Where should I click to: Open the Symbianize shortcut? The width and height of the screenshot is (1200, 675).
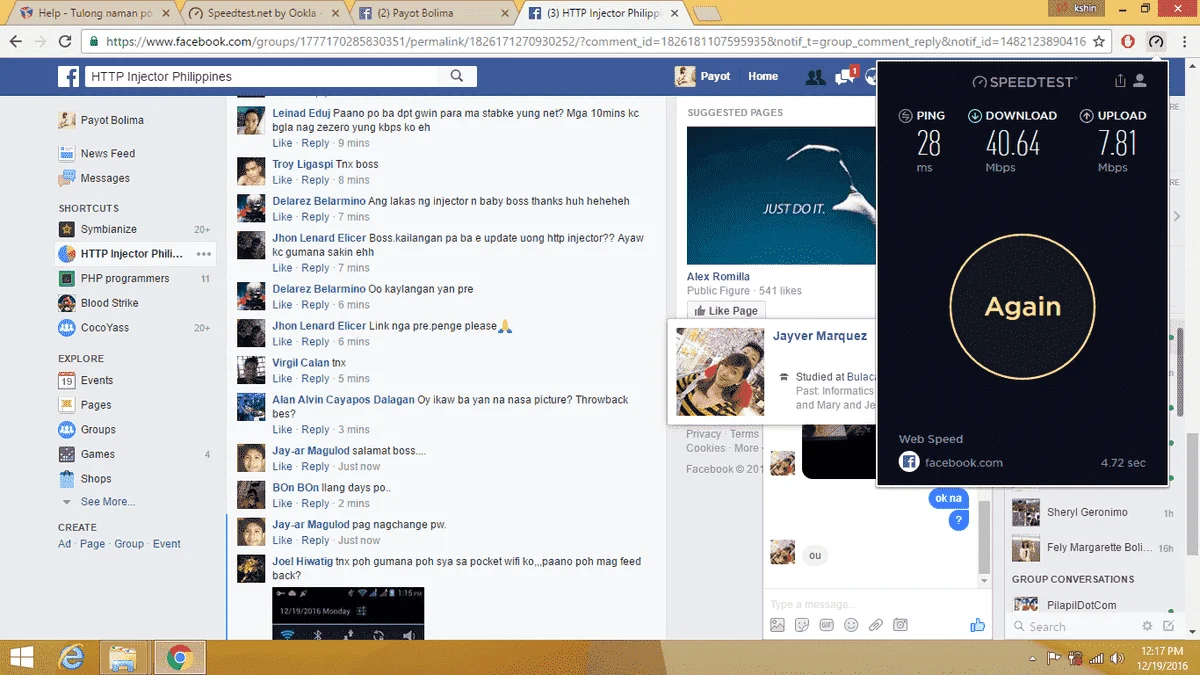coord(109,229)
